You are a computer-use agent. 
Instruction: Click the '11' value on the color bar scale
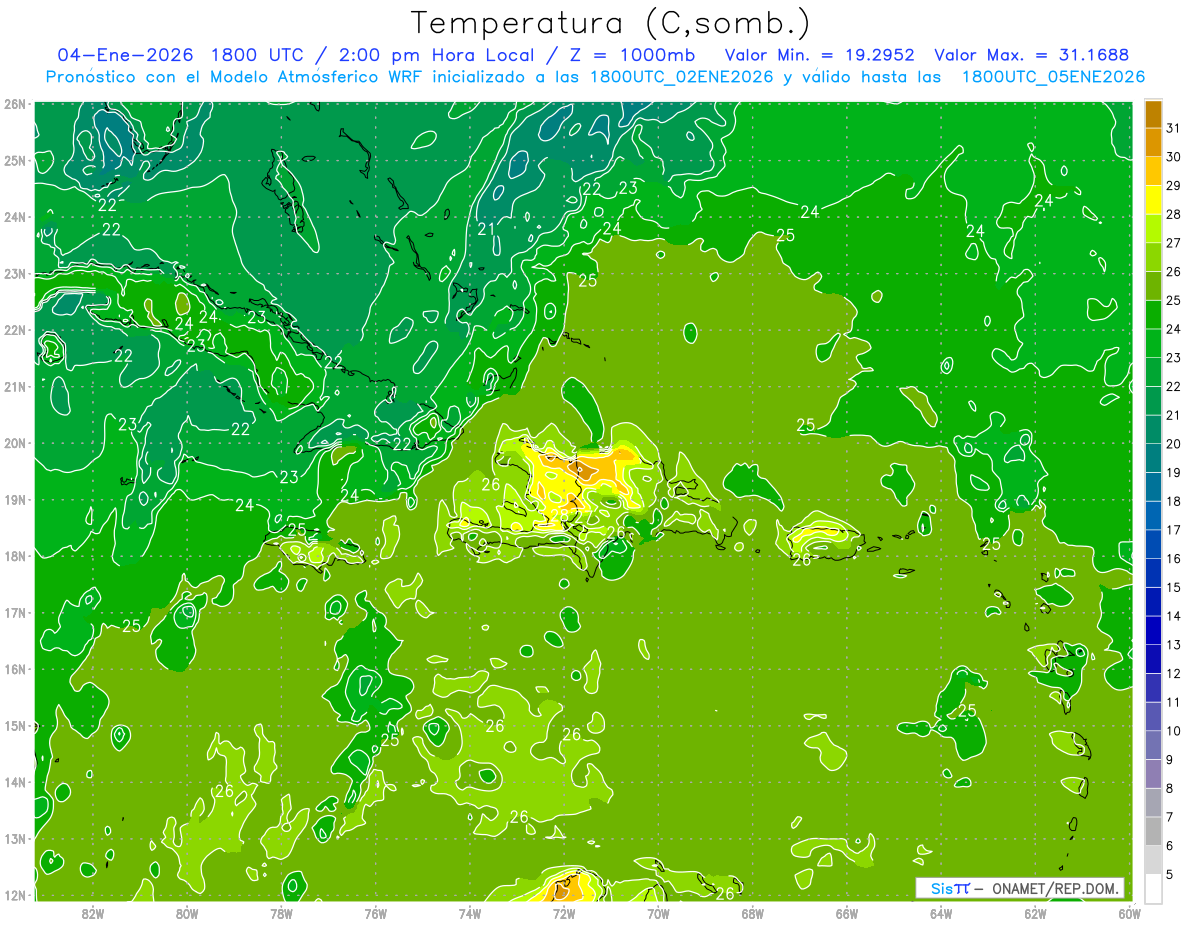point(1173,702)
